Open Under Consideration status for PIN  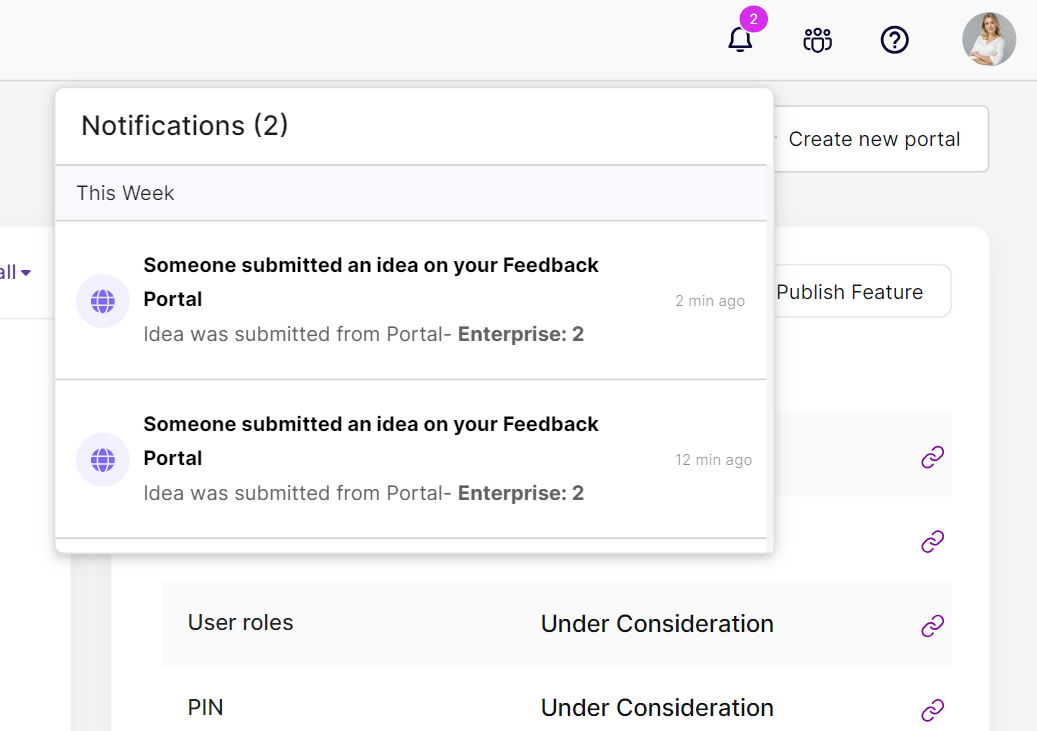click(657, 708)
